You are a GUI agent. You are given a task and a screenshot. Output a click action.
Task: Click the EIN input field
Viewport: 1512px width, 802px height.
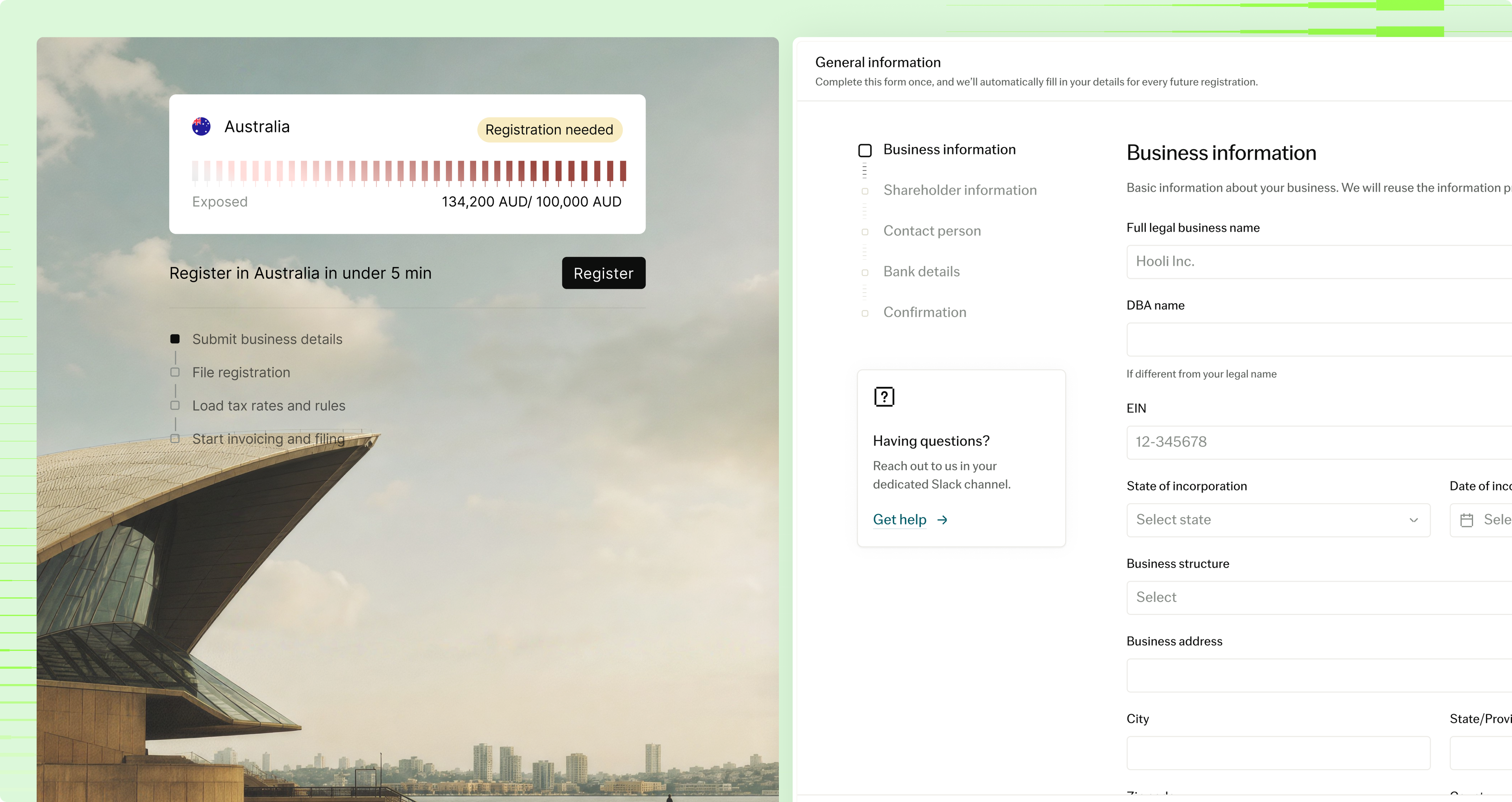[1319, 443]
